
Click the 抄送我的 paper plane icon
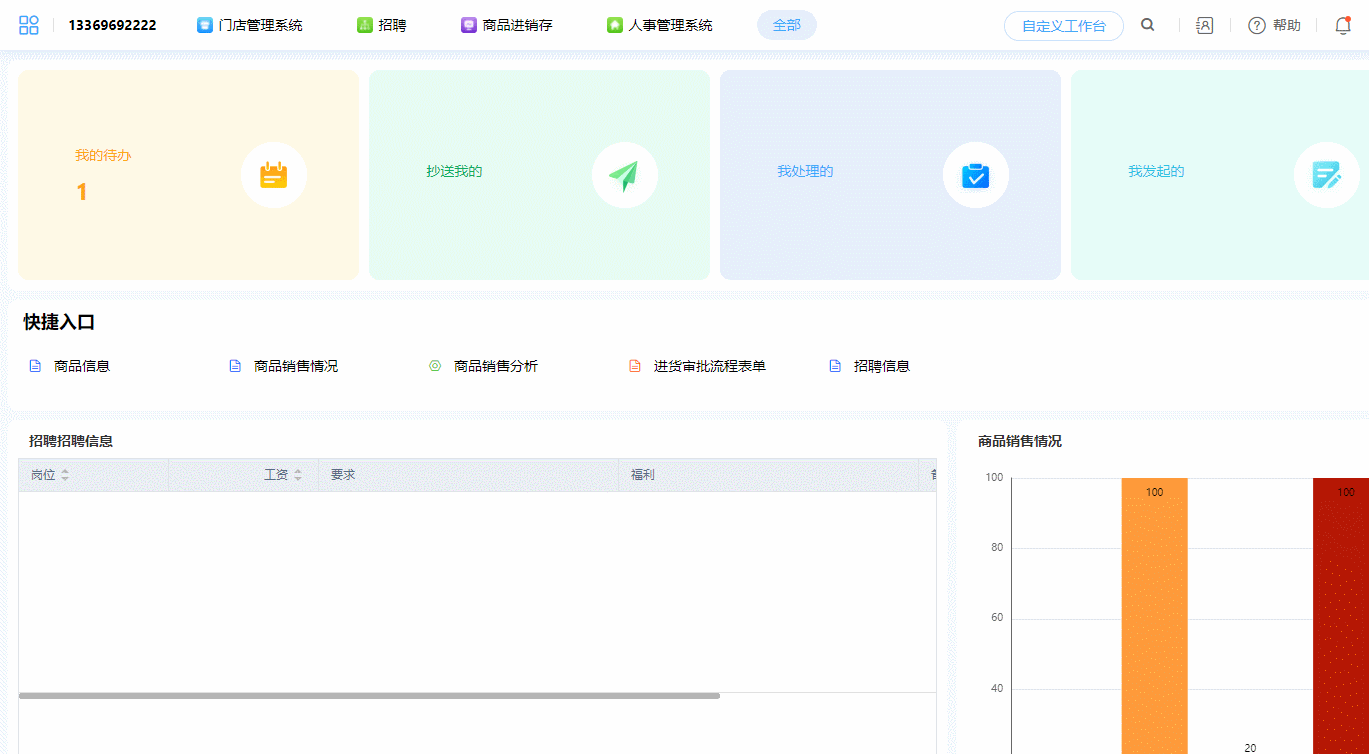tap(625, 175)
